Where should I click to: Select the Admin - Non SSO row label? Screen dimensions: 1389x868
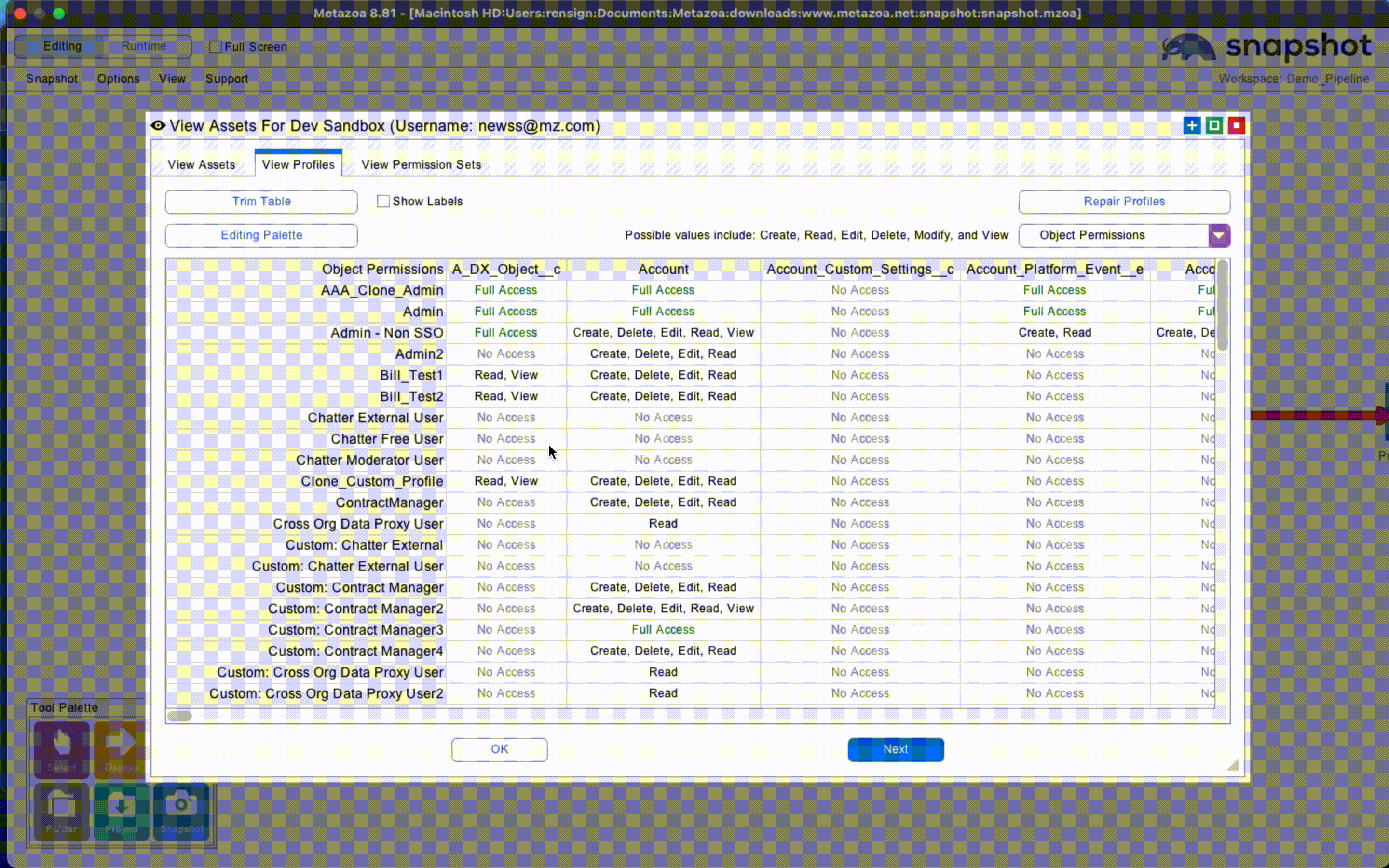(x=387, y=333)
